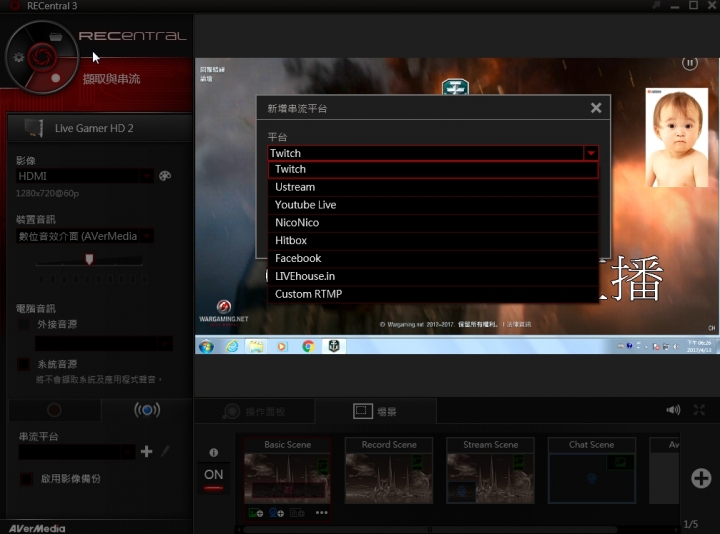
Task: Click the baby webcam overlay in preview
Action: click(677, 138)
